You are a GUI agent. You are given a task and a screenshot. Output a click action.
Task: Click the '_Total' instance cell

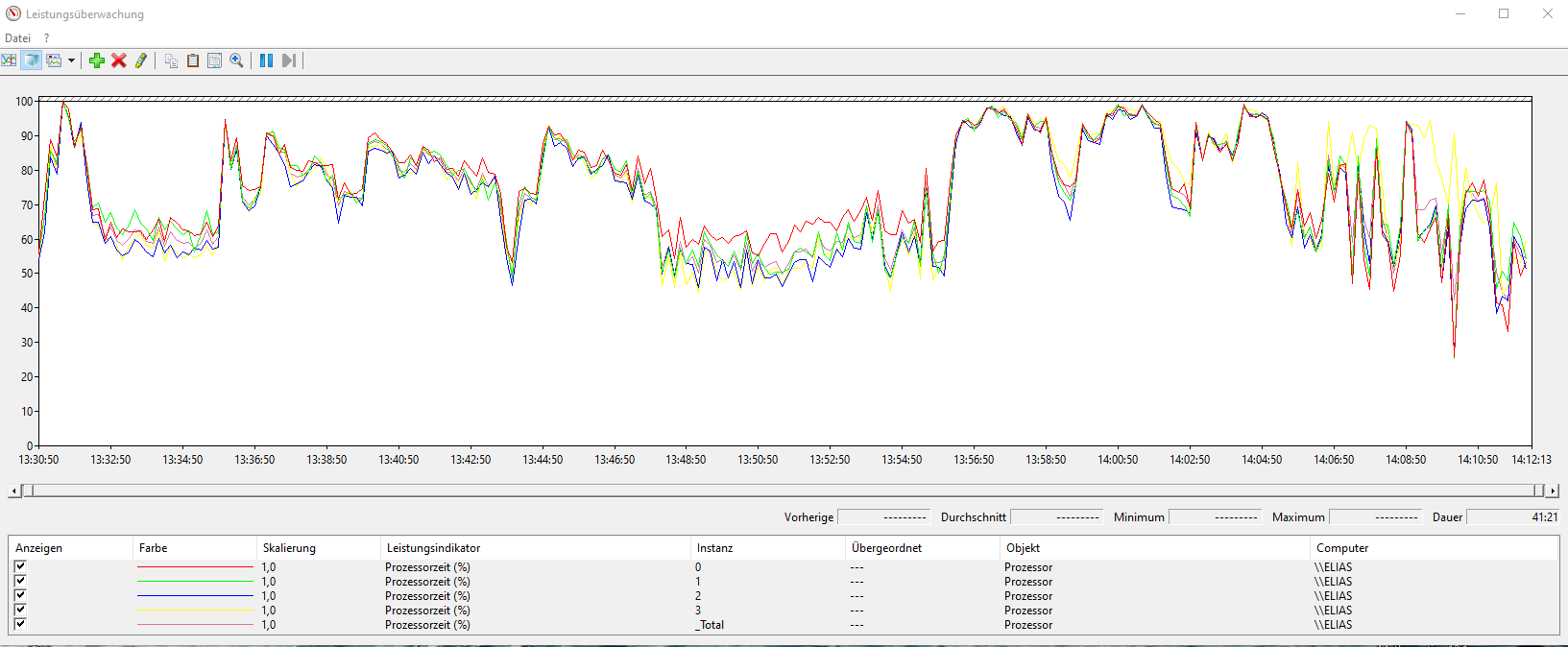710,625
